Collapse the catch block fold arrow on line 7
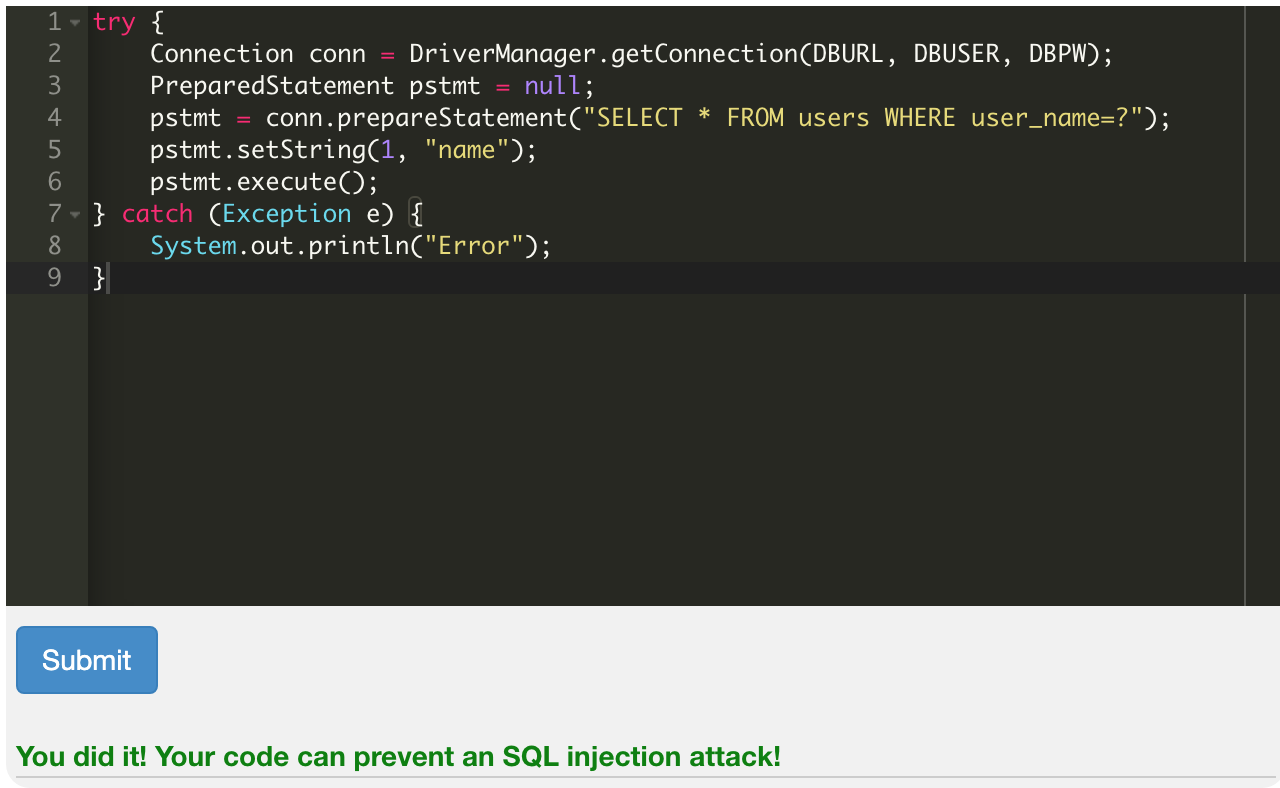Viewport: 1280px width, 788px height. coord(73,213)
